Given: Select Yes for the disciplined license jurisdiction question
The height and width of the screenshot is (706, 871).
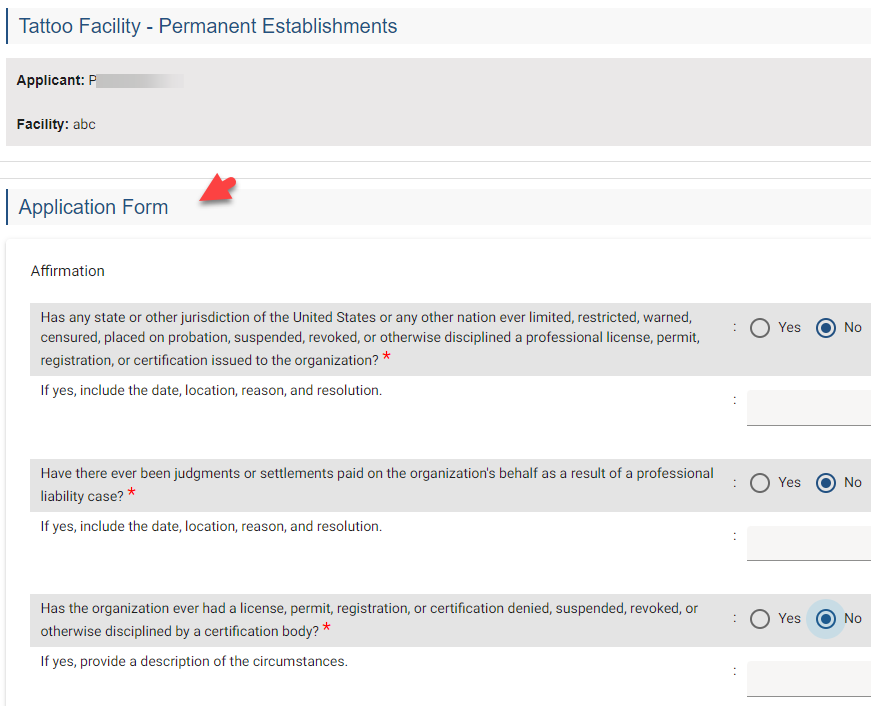Looking at the screenshot, I should click(x=760, y=328).
